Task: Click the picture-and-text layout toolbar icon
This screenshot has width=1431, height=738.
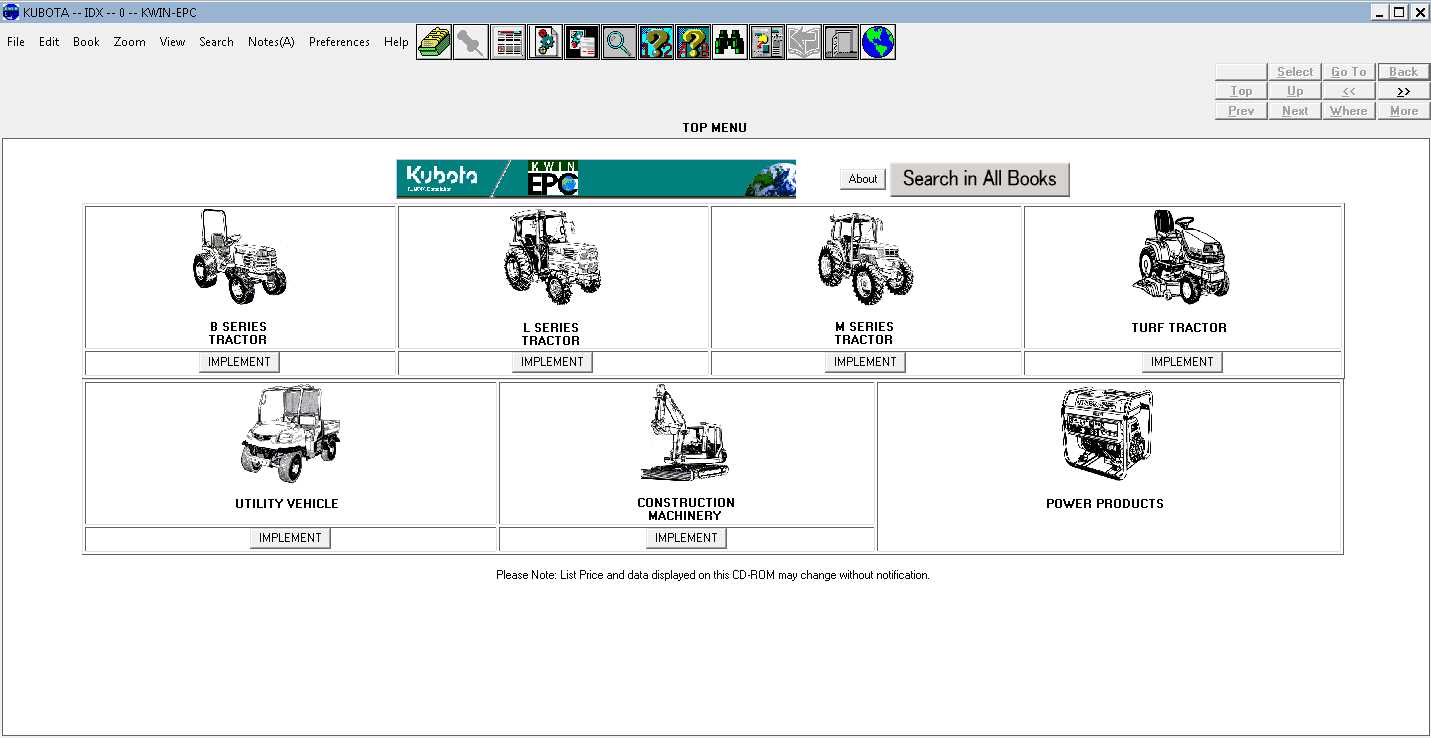Action: click(x=767, y=42)
